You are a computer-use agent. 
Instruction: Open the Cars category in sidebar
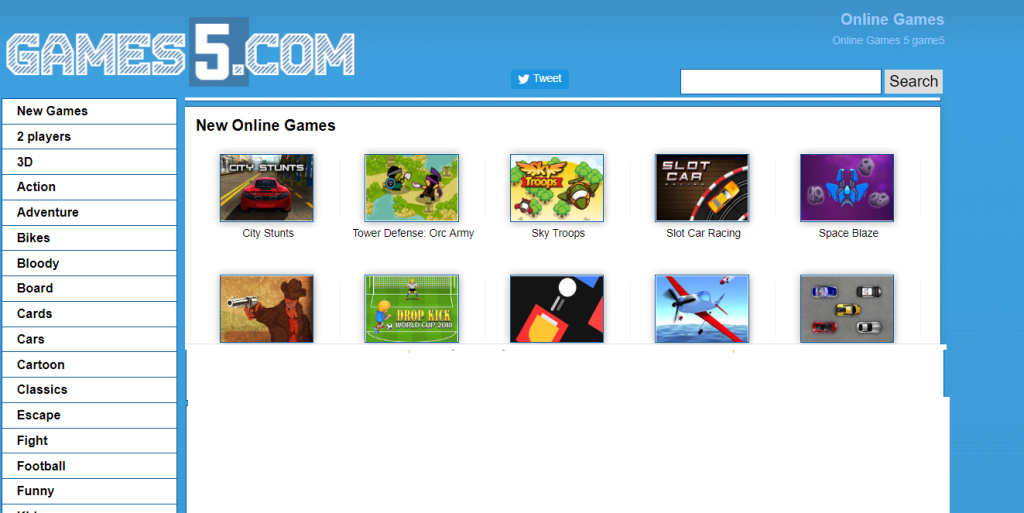[89, 339]
